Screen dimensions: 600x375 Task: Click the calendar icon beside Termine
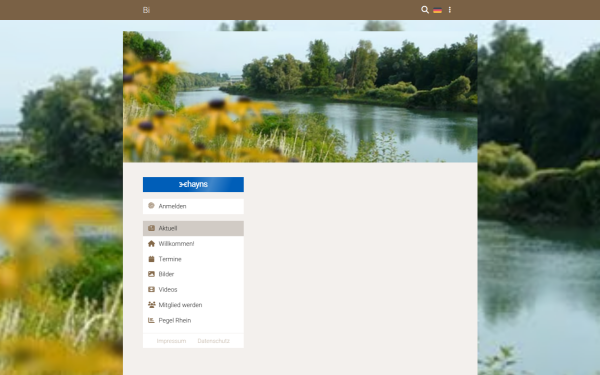coord(151,259)
